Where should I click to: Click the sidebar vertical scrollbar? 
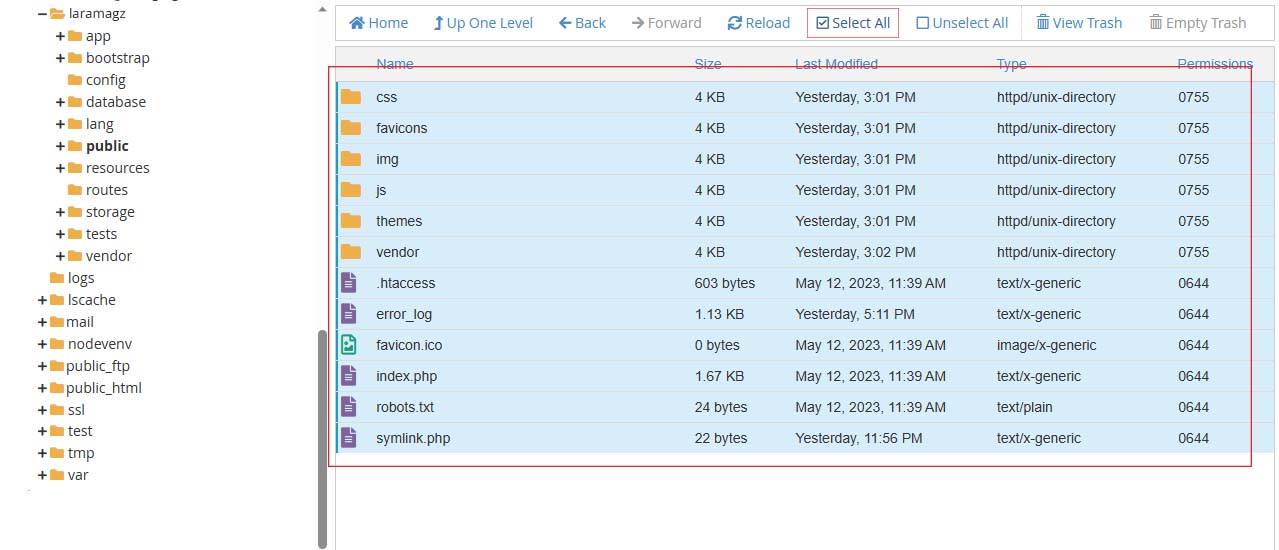(322, 440)
